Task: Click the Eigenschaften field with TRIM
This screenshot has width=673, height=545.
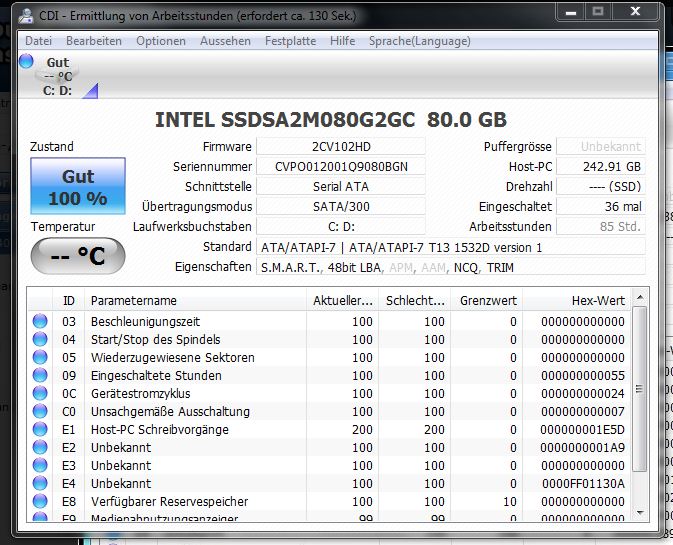Action: pyautogui.click(x=451, y=267)
